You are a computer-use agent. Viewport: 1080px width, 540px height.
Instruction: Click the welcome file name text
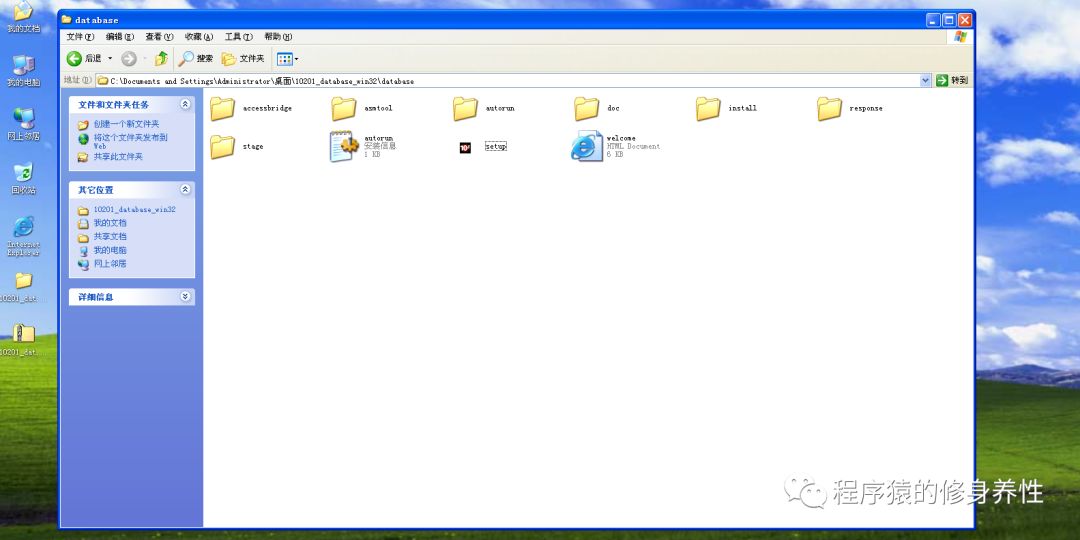(621, 138)
